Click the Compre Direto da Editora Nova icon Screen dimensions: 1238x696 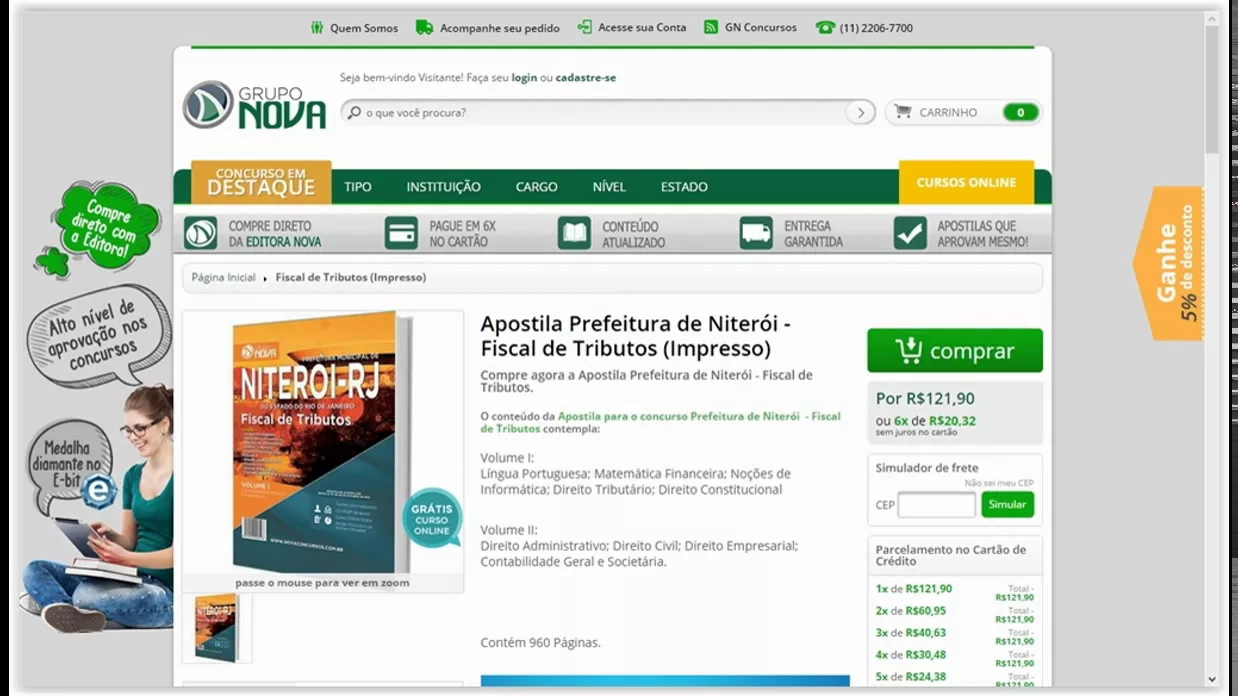pyautogui.click(x=201, y=233)
